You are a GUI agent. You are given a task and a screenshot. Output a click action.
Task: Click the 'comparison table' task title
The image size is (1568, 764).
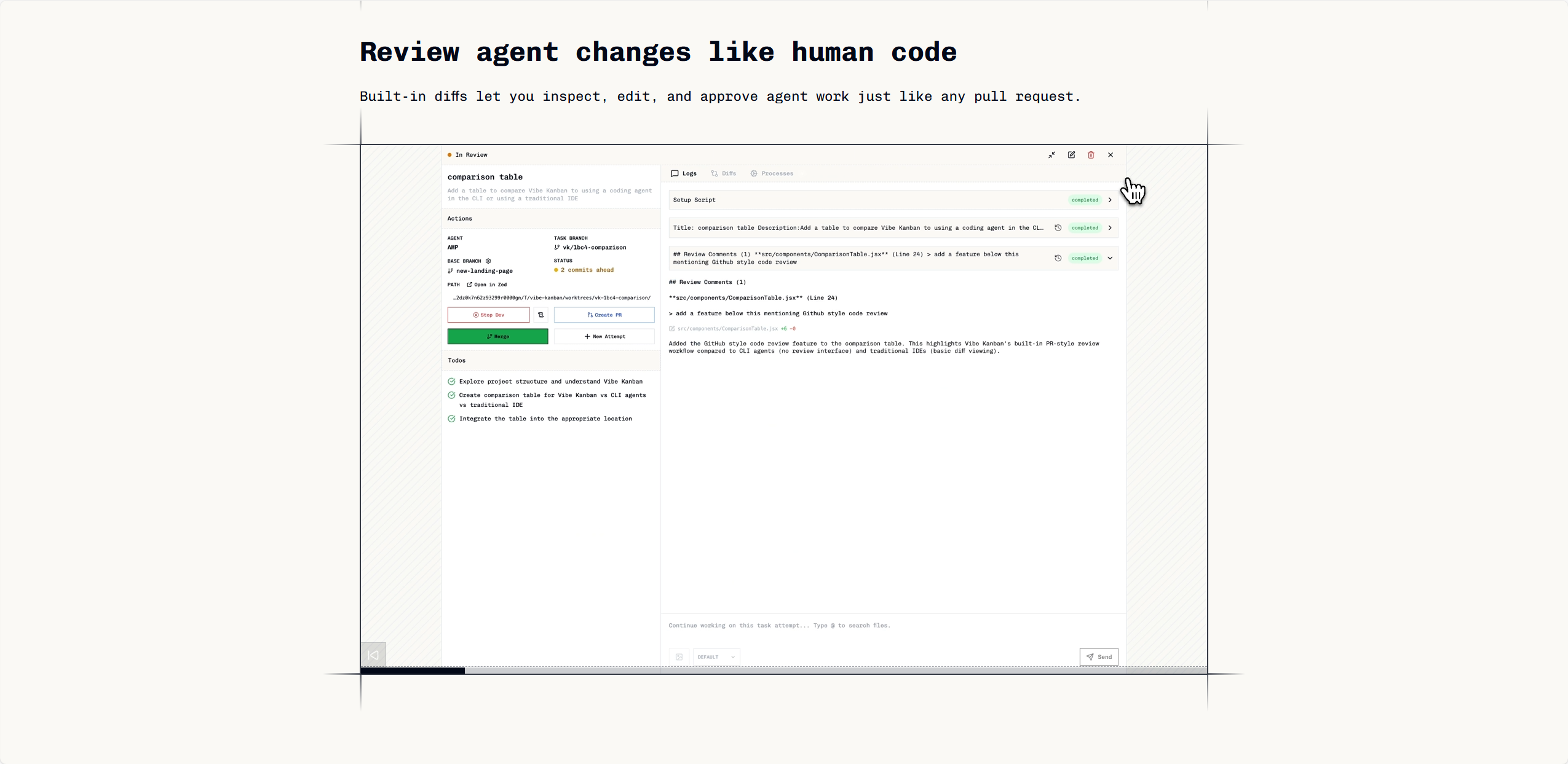click(485, 177)
